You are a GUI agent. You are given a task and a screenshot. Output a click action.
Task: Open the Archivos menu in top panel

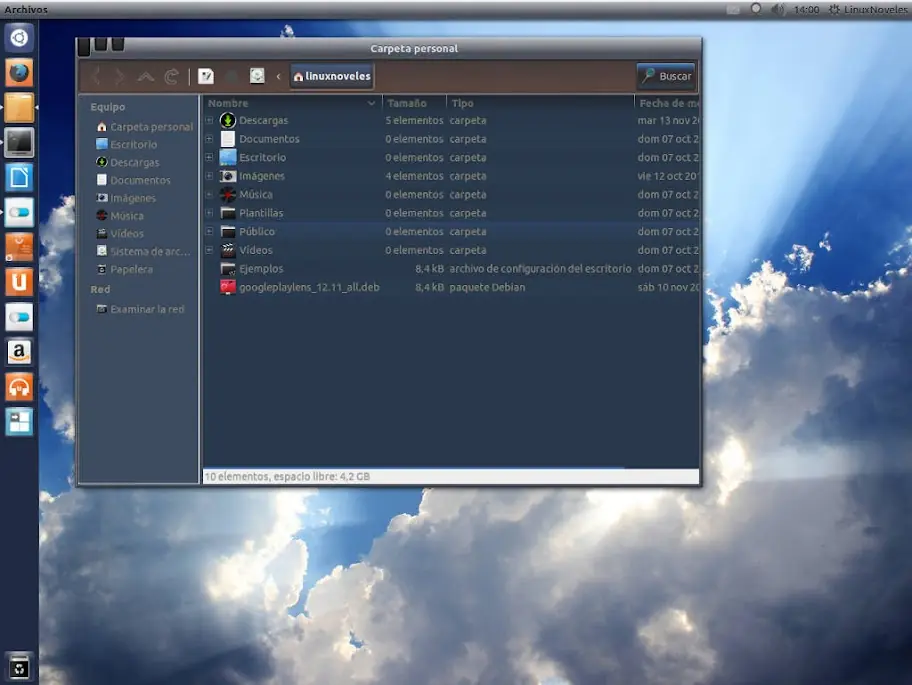click(x=26, y=9)
